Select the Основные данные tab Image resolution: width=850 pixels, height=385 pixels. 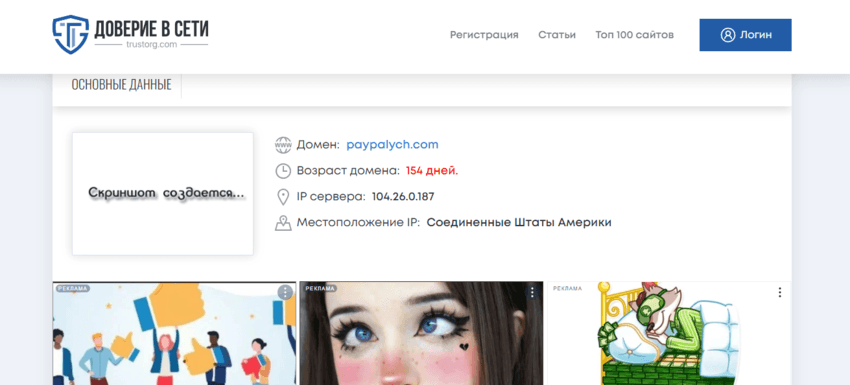point(121,85)
